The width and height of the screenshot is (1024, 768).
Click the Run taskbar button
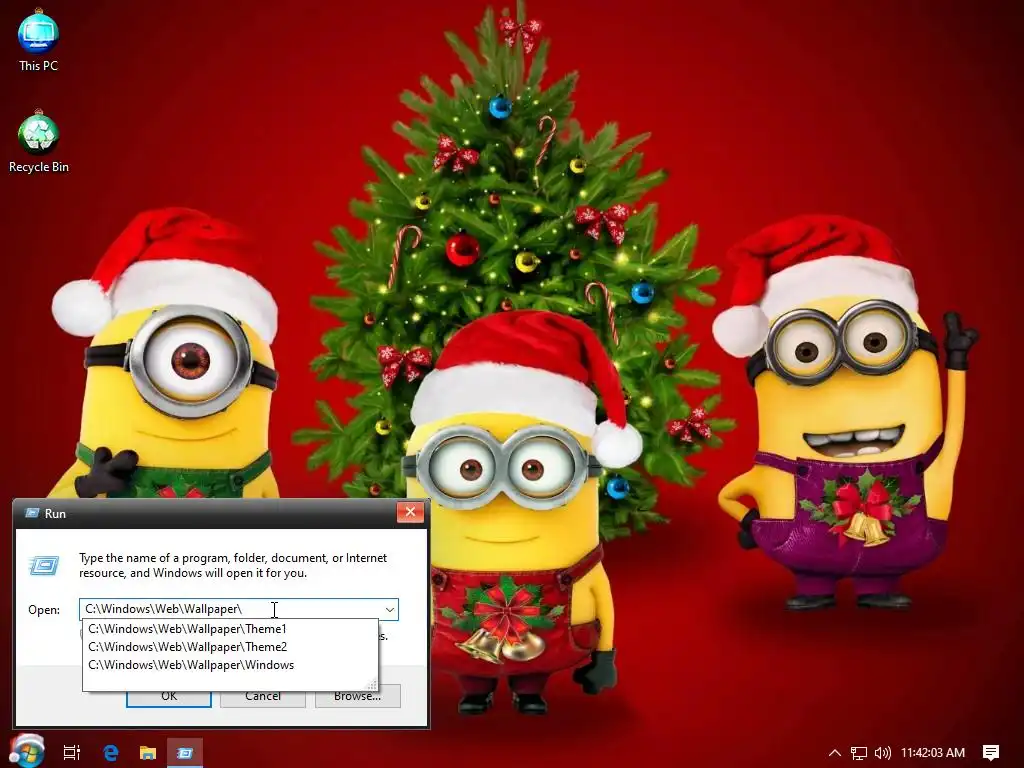tap(185, 752)
